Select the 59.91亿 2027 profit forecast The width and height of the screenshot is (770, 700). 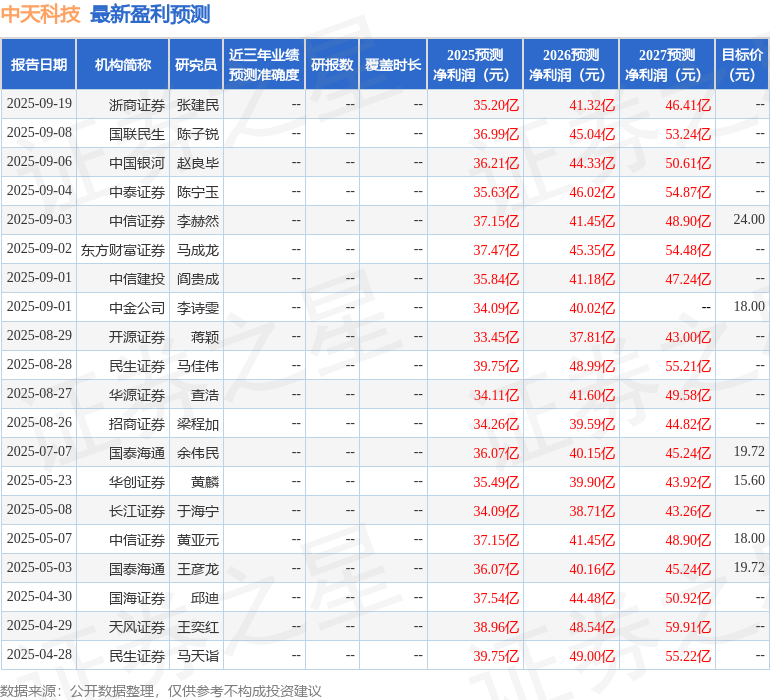pos(688,627)
